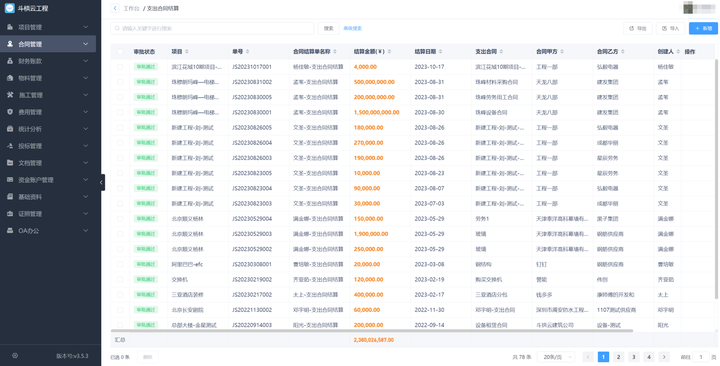Viewport: 720px width, 366px height.
Task: Sort by 合同结算单名称 column arrows
Action: [335, 52]
